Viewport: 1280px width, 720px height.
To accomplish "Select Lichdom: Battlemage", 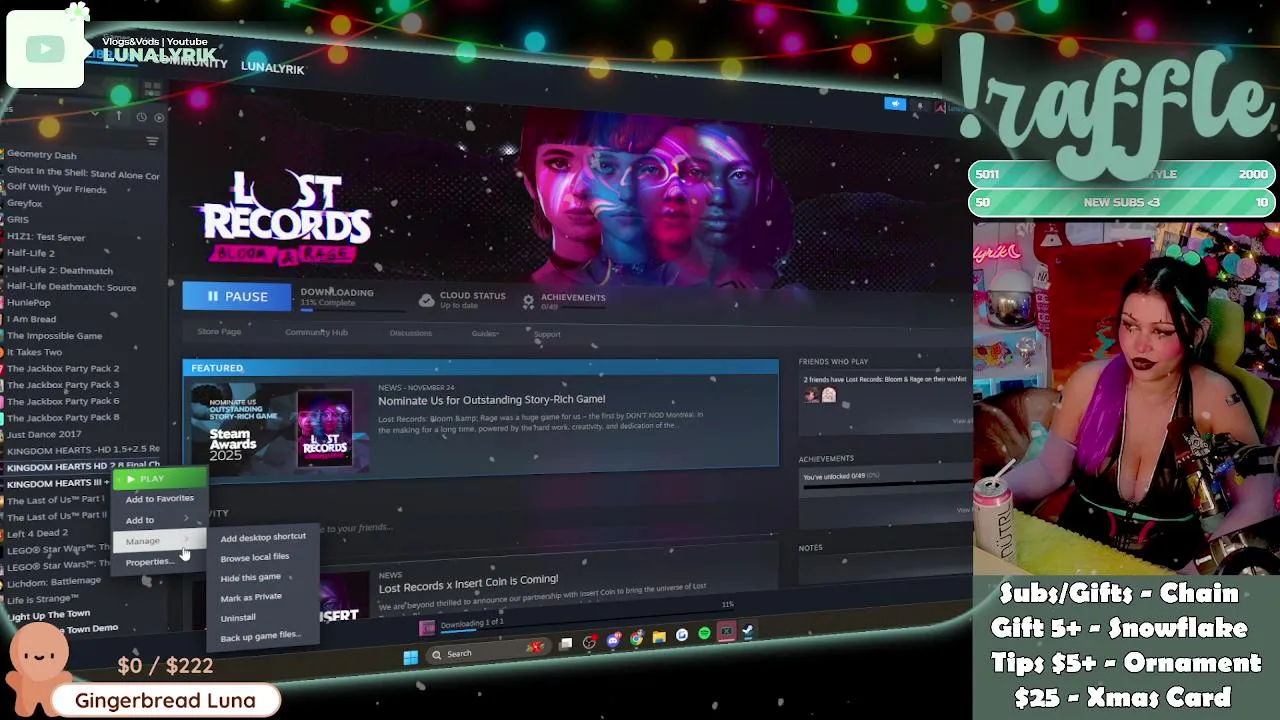I will tap(54, 582).
